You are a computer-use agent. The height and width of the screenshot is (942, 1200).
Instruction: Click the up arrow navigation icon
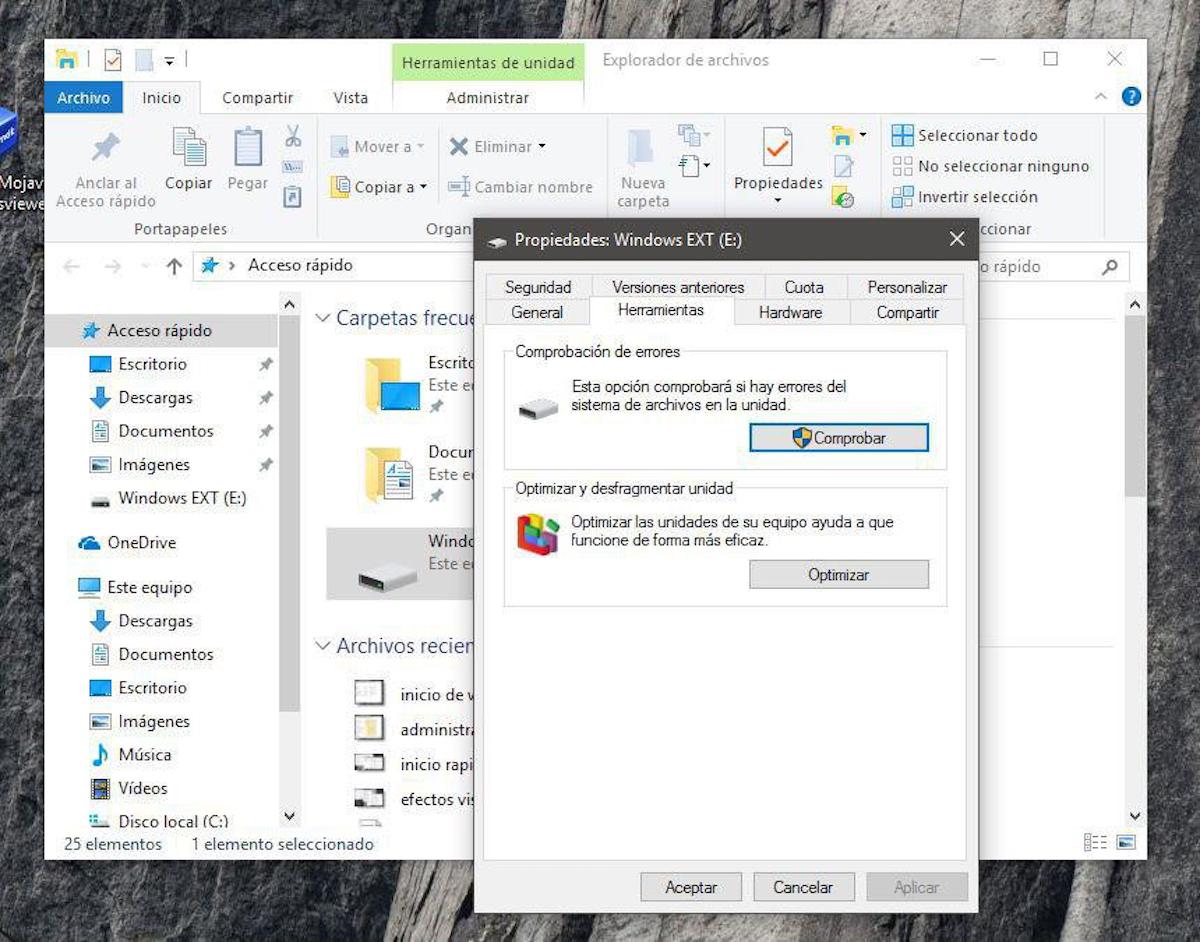[174, 266]
